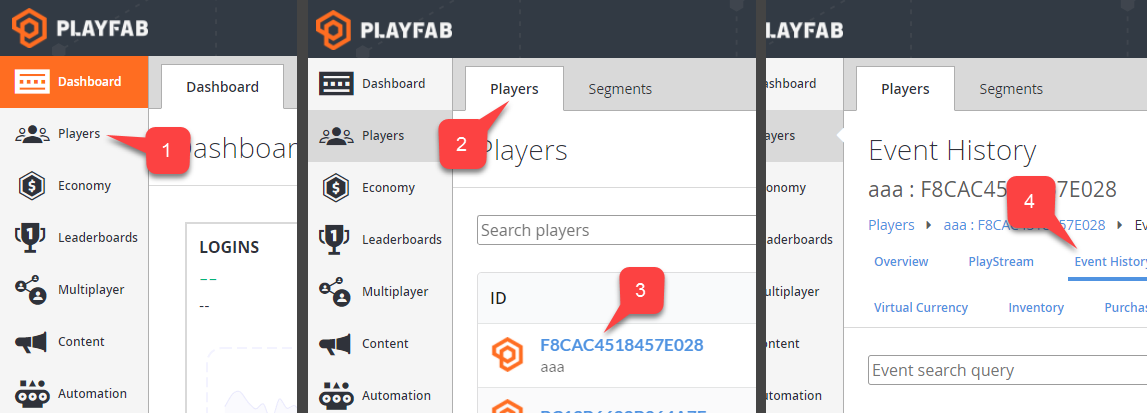Screen dimensions: 1147x413
Task: Click Players breadcrumb link under Event History title
Action: click(891, 224)
